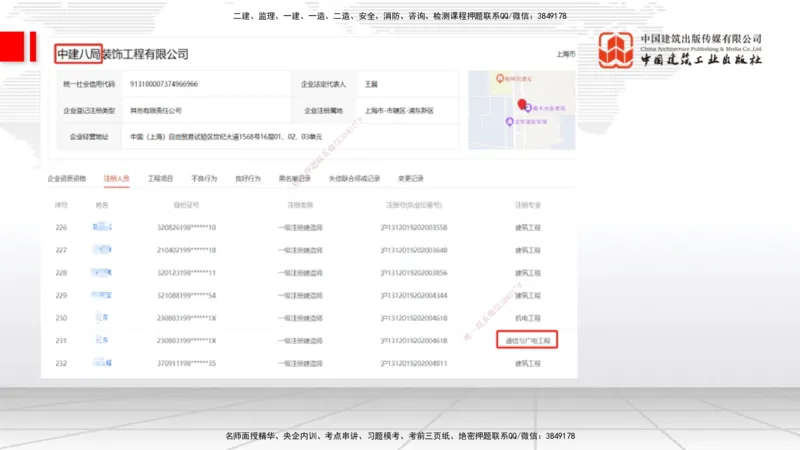
Task: Click registration number 沪1312019202004811
Action: 414,363
